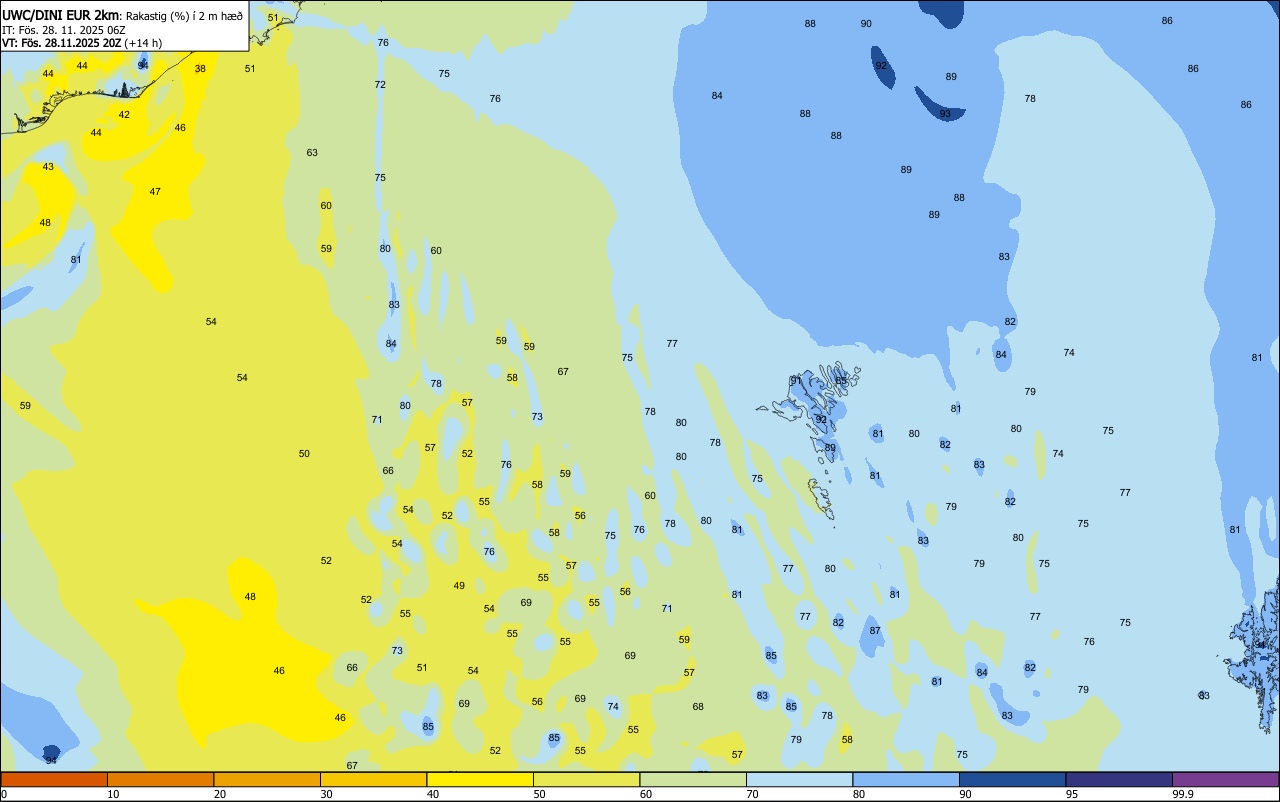Viewport: 1280px width, 802px height.
Task: Select the 80–90 medium blue legend swatch
Action: click(906, 779)
